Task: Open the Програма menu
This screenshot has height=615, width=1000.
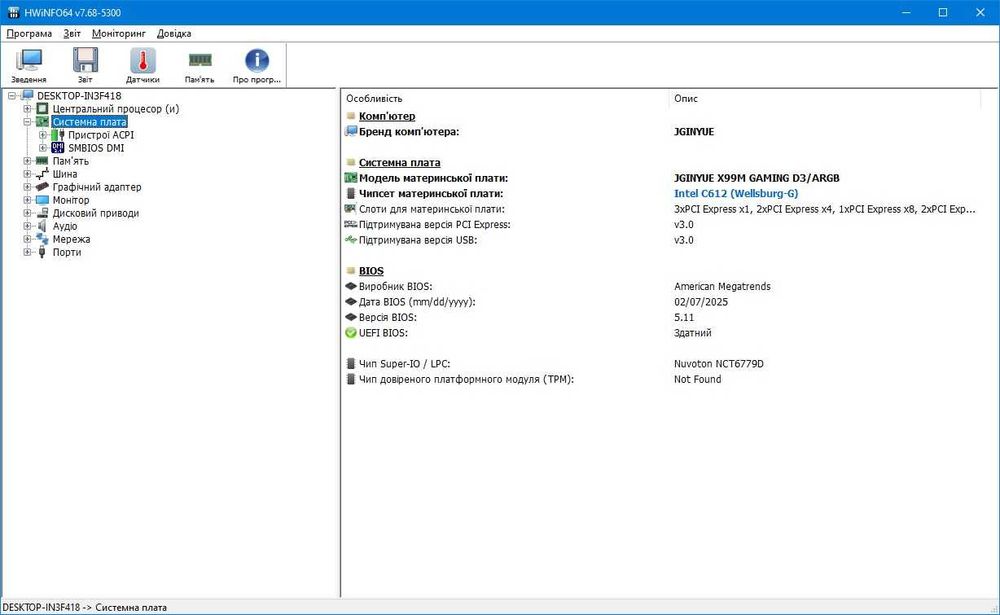Action: [29, 33]
